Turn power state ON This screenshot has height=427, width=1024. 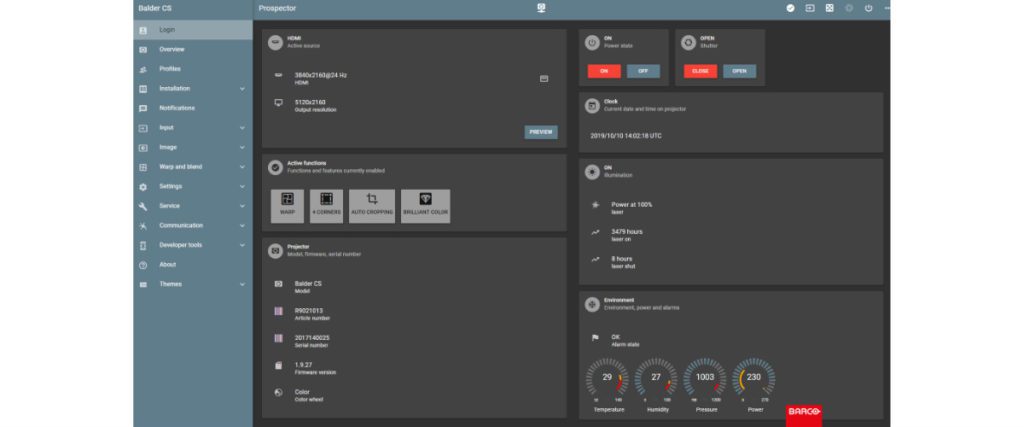click(x=604, y=71)
